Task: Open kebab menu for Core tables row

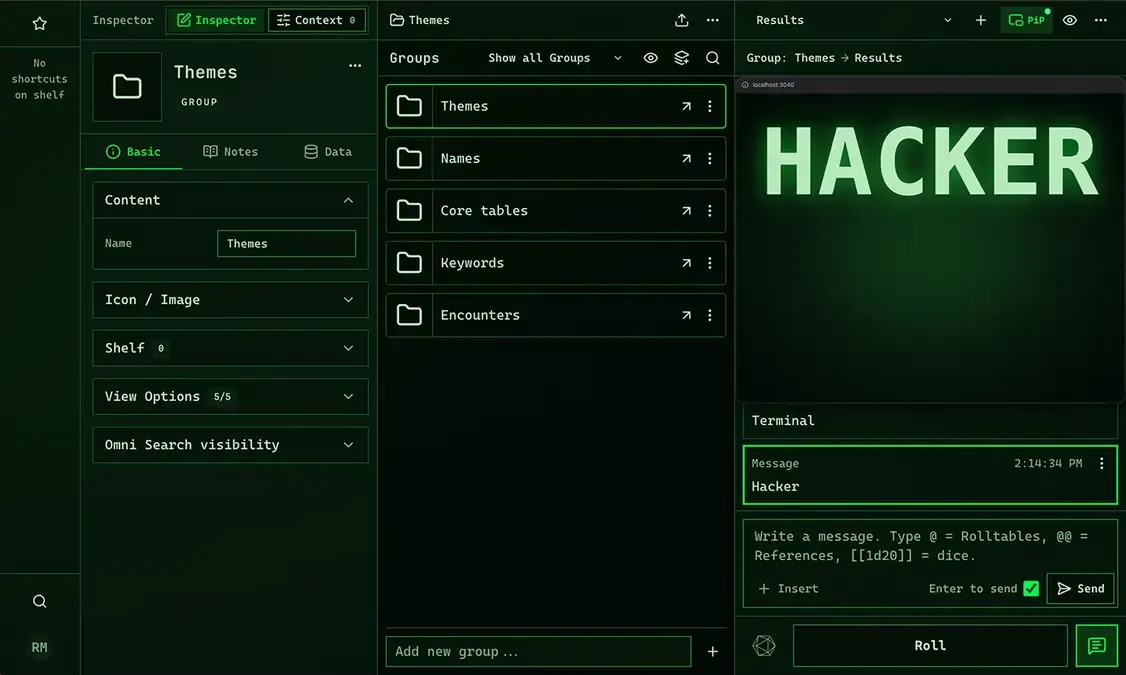Action: (x=709, y=211)
